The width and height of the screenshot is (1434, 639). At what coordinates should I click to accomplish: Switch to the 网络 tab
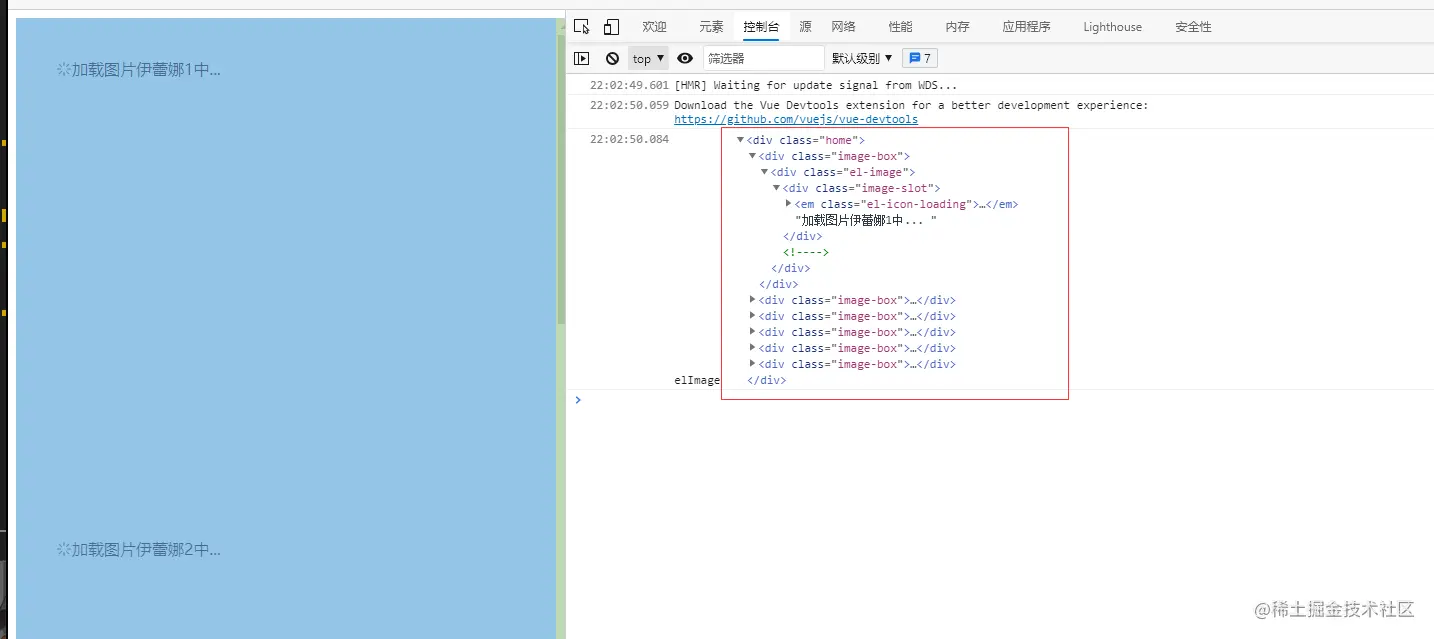click(x=843, y=27)
